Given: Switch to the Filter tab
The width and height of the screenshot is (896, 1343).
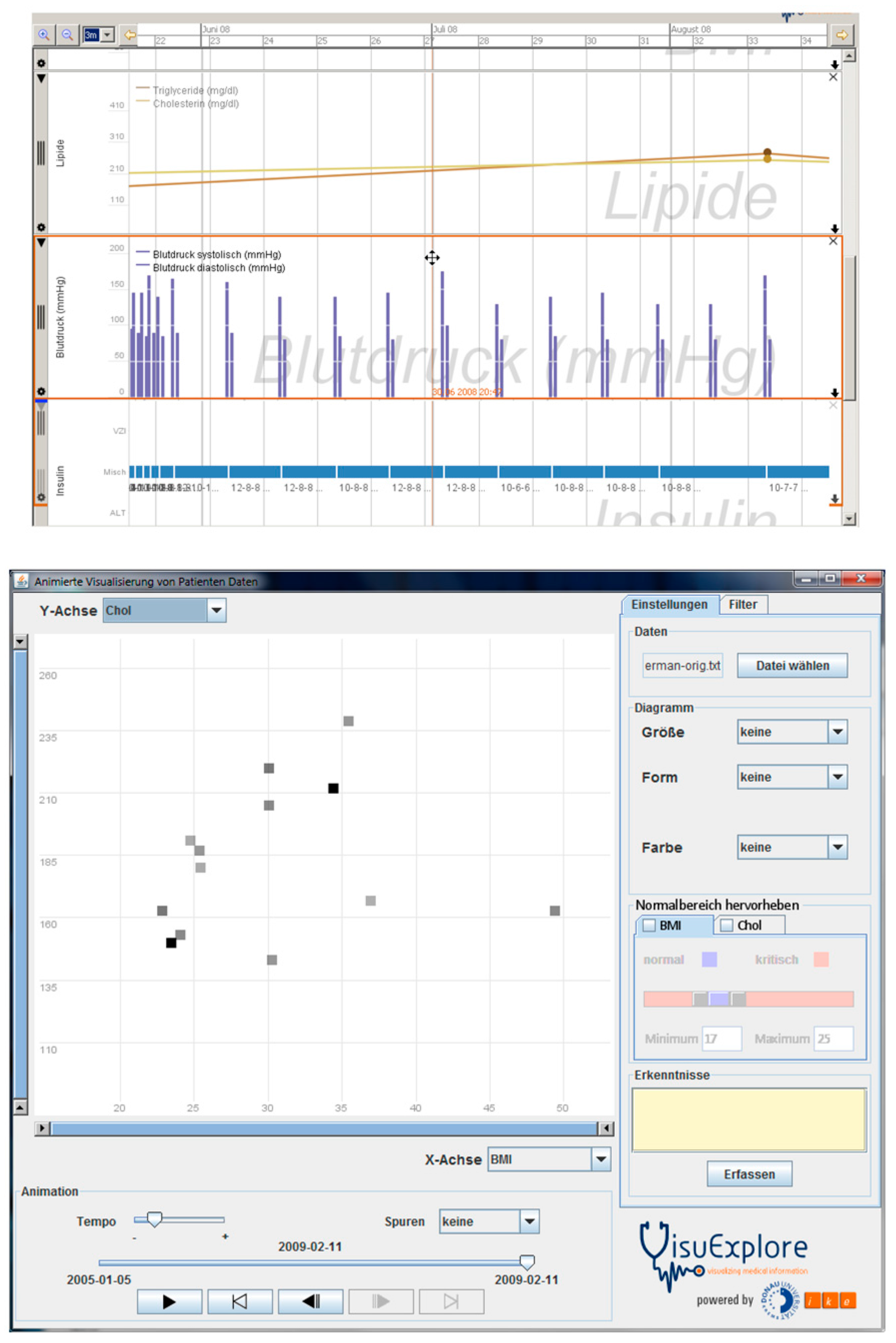Looking at the screenshot, I should point(742,605).
